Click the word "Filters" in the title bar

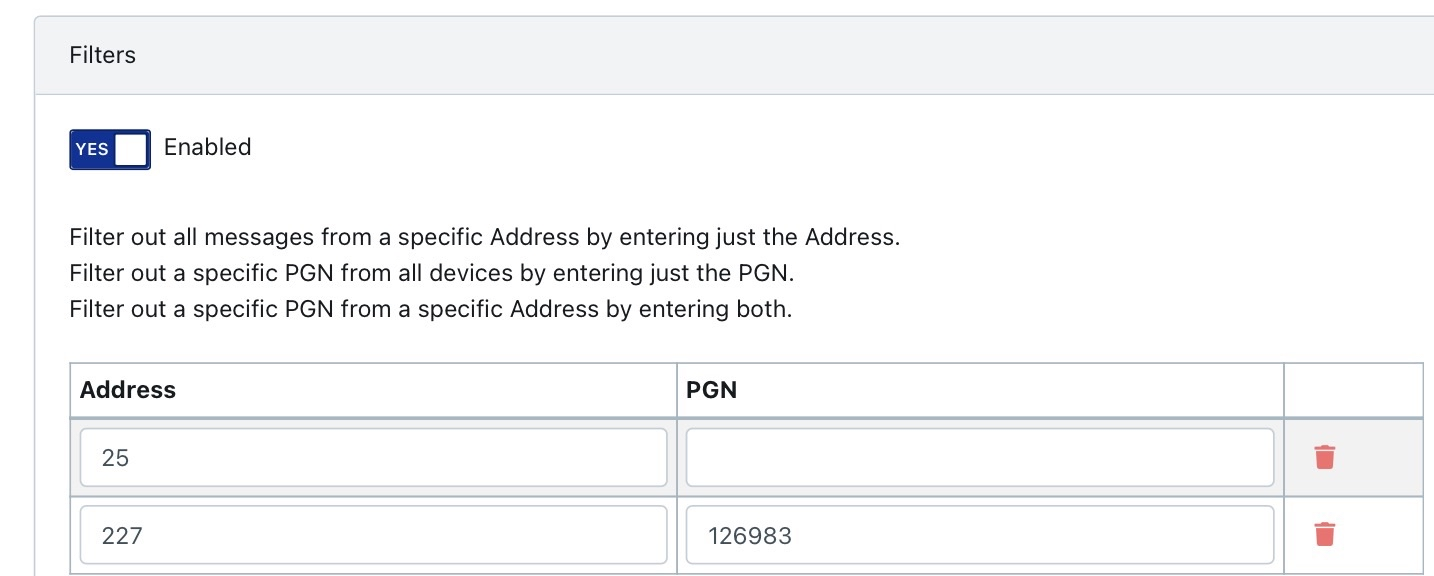[102, 56]
